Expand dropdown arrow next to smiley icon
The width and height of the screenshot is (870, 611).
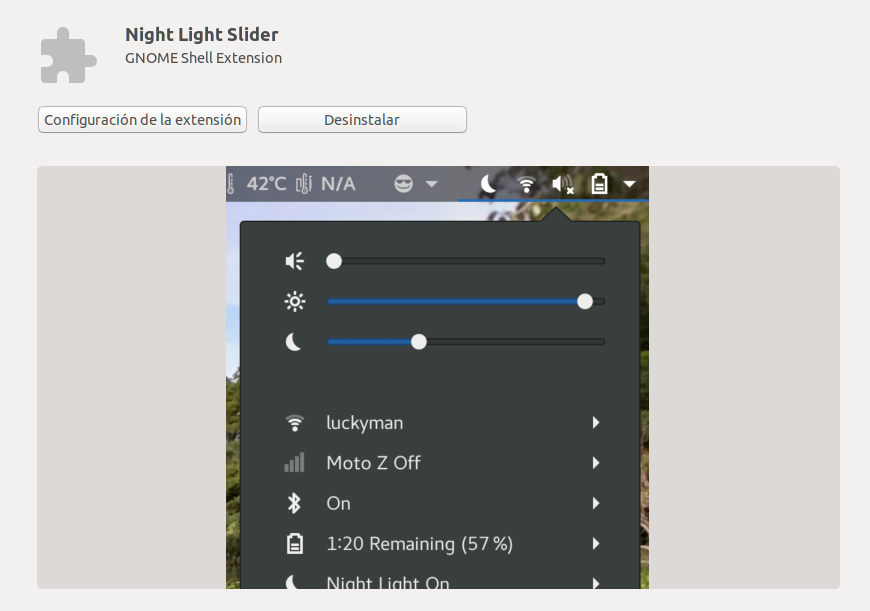(432, 184)
